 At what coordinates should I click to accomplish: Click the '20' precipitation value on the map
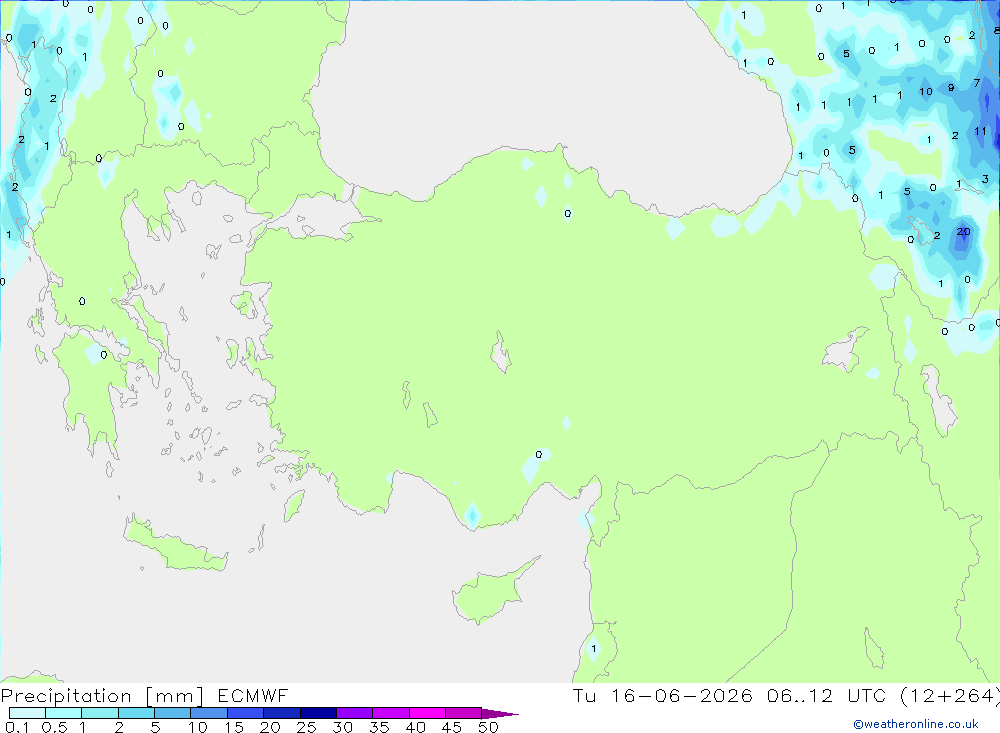point(963,232)
